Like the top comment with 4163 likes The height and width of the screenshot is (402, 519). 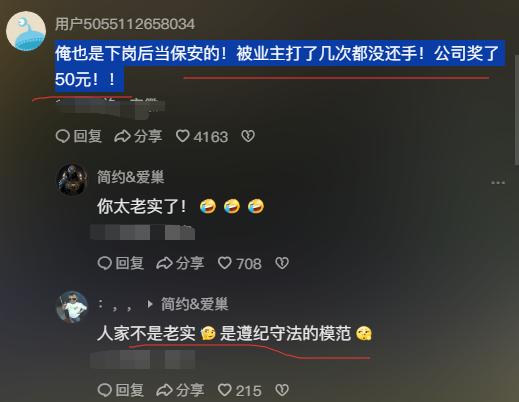[x=202, y=137]
